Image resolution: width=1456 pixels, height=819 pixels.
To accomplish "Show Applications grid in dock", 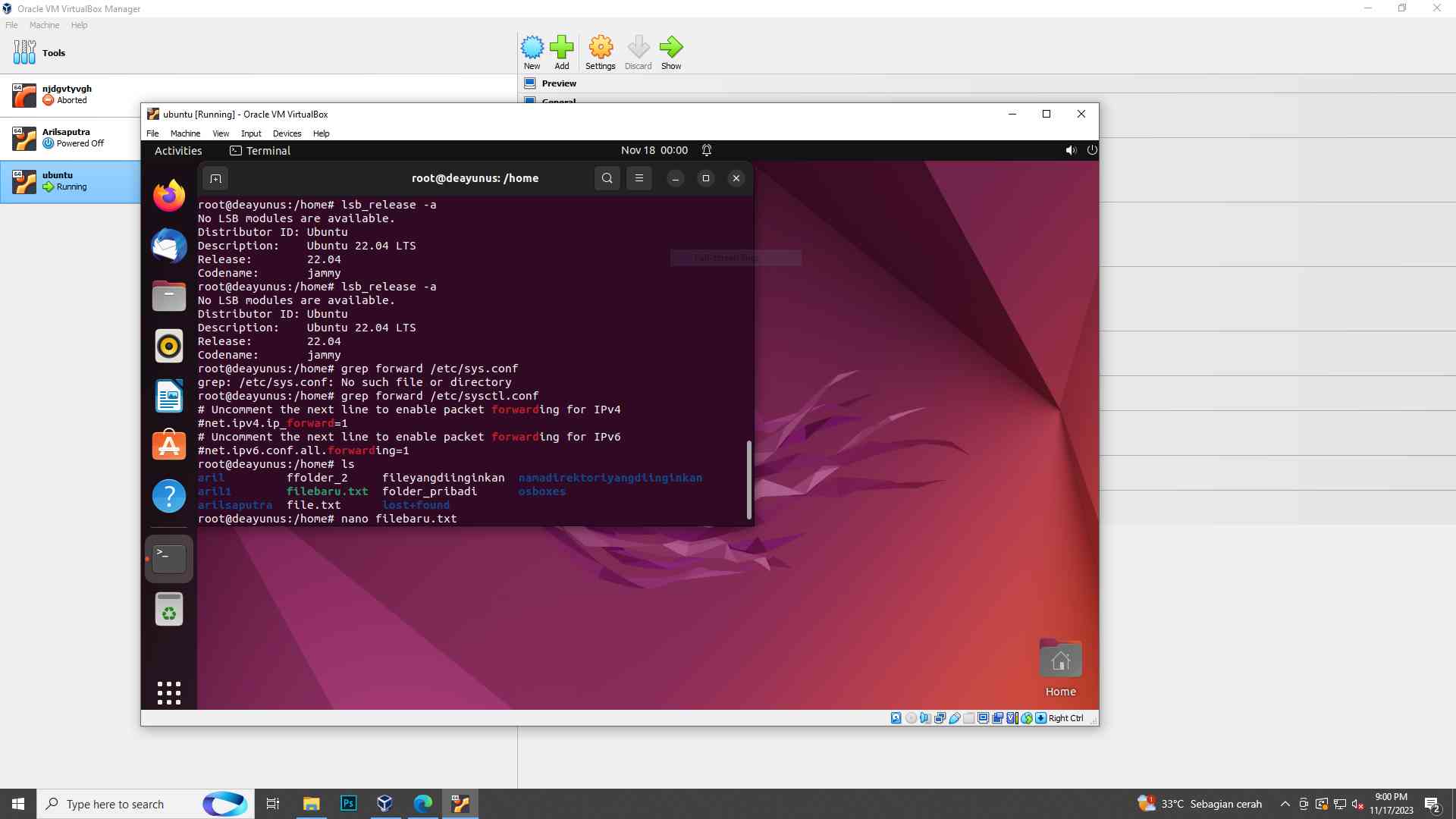I will (x=169, y=693).
